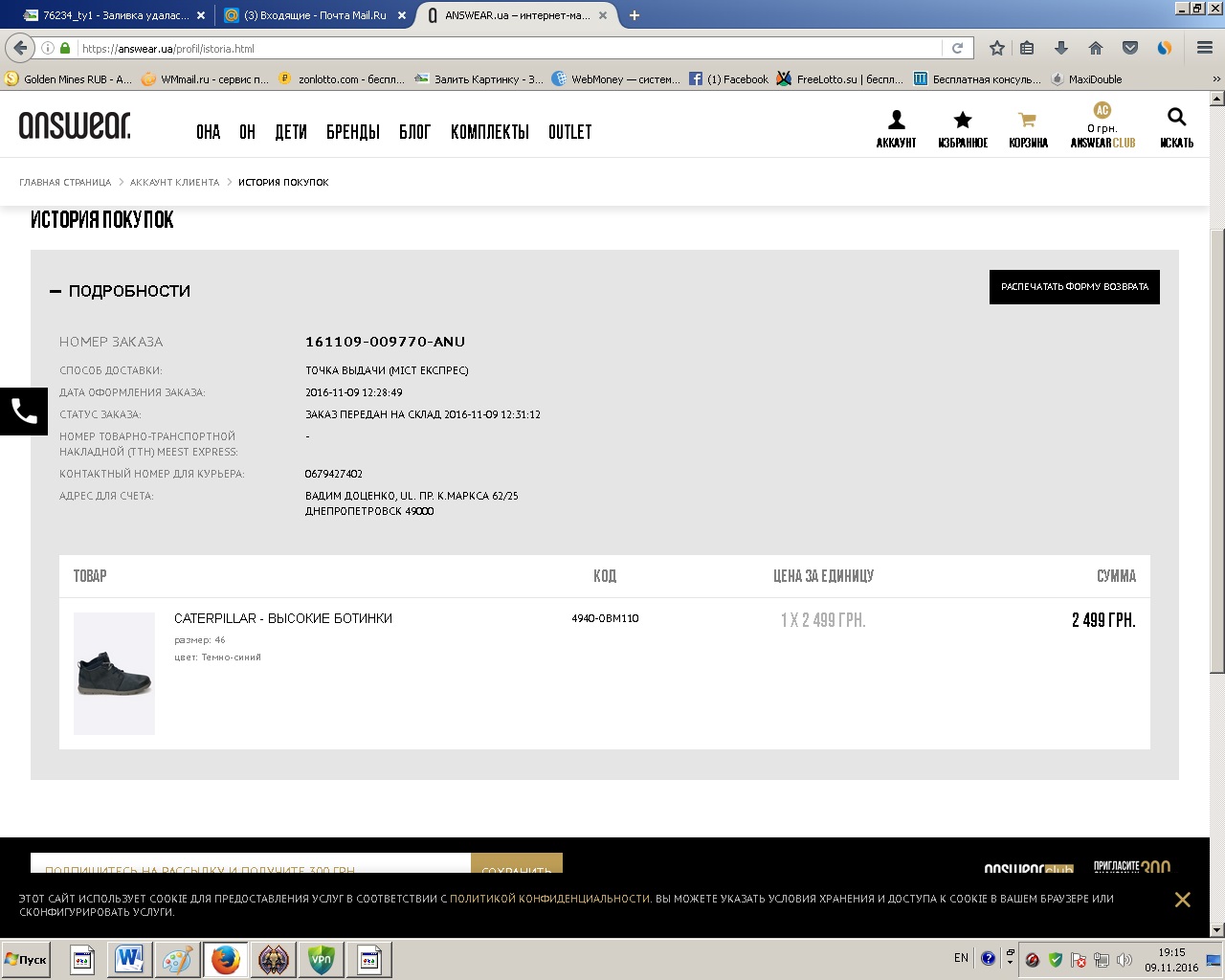Open Facebook bookmark
Viewport: 1225px width, 980px height.
point(728,79)
